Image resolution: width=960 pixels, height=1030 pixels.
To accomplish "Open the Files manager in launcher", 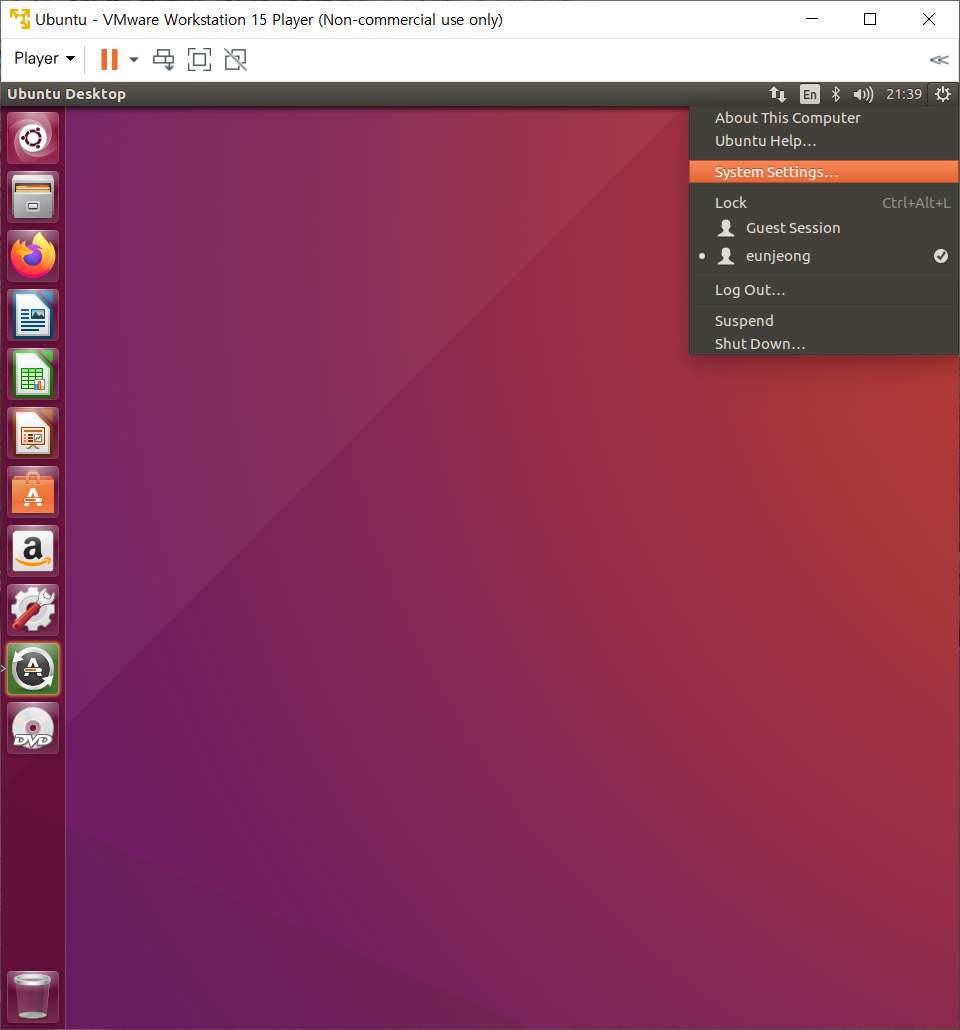I will coord(33,197).
